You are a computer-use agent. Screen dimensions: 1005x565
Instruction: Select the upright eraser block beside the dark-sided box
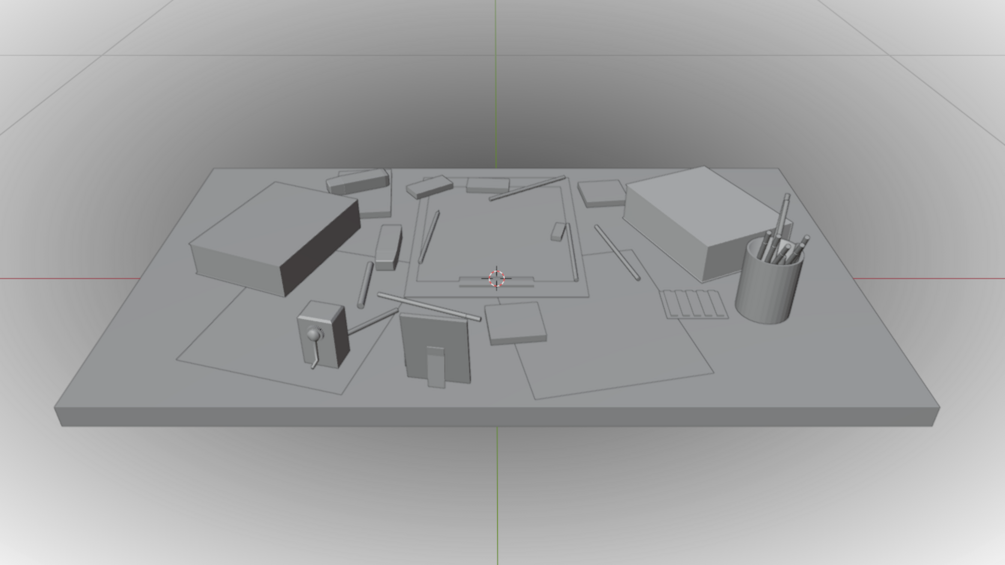click(x=388, y=247)
